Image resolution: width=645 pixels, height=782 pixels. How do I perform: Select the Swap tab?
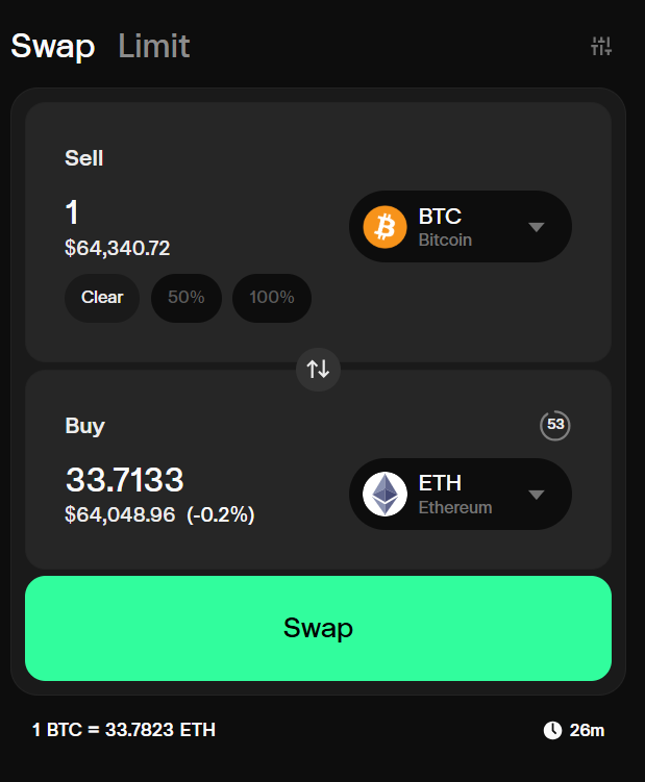[53, 46]
